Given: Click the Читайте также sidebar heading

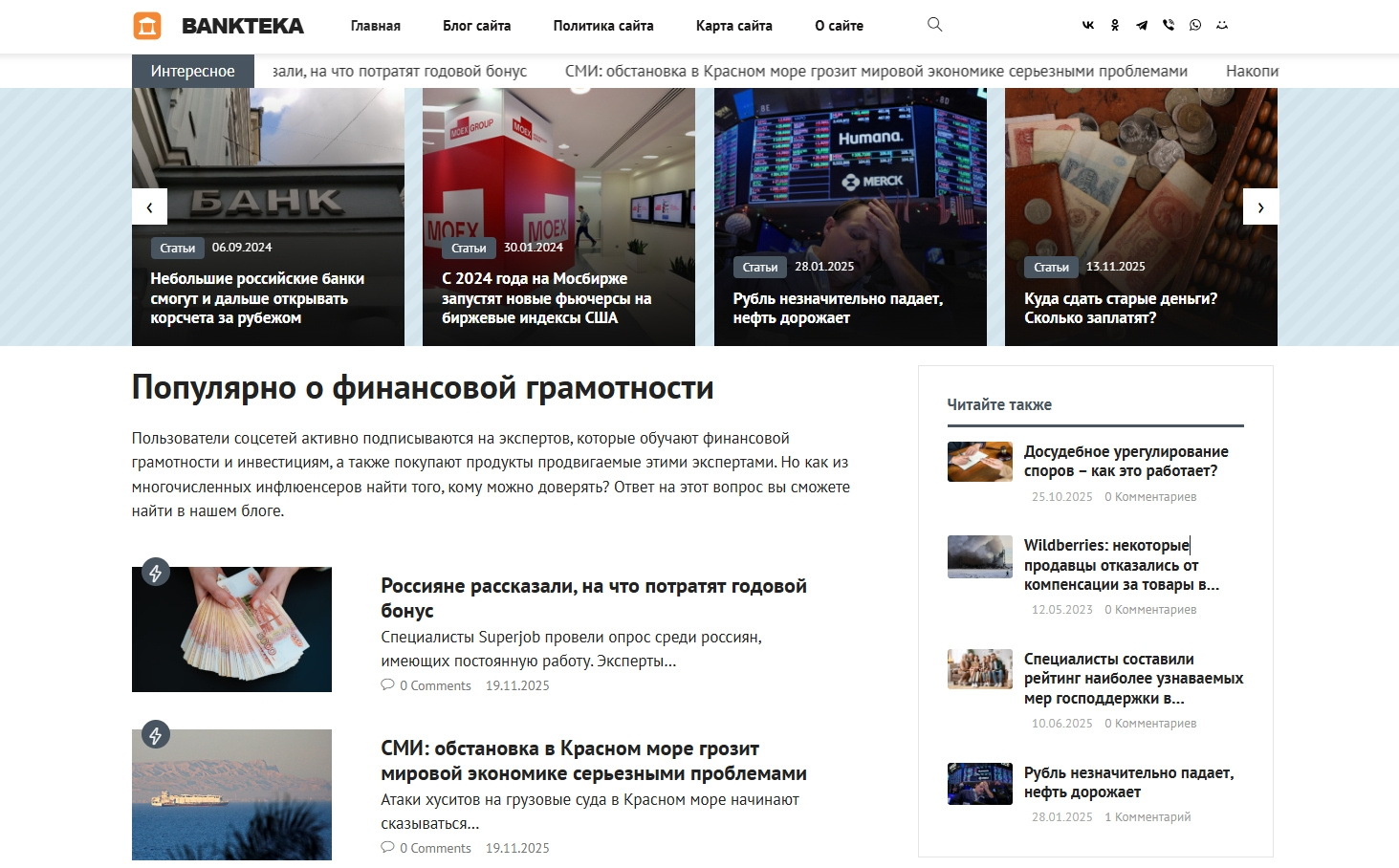Looking at the screenshot, I should pos(999,405).
